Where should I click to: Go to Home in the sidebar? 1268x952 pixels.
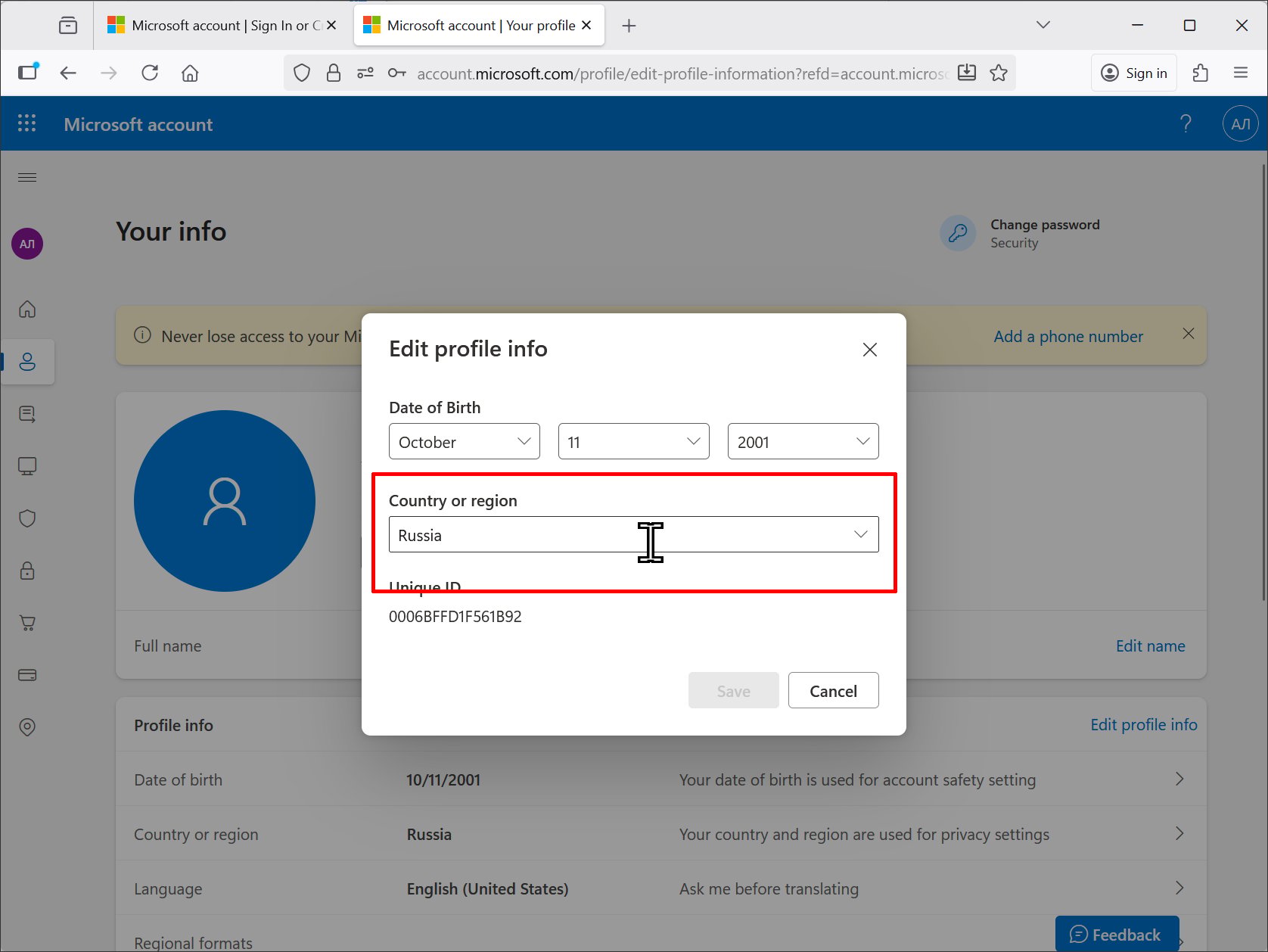(27, 309)
